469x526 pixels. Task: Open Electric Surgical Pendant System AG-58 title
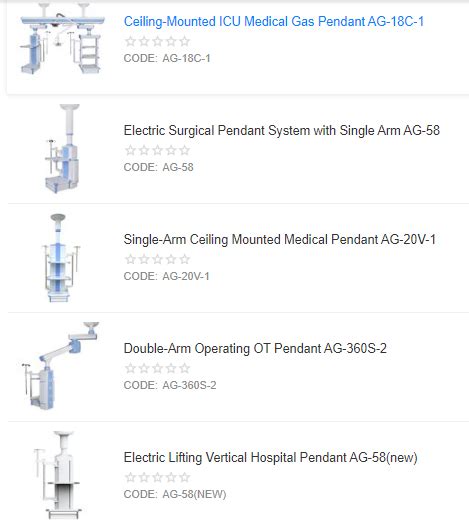[281, 130]
